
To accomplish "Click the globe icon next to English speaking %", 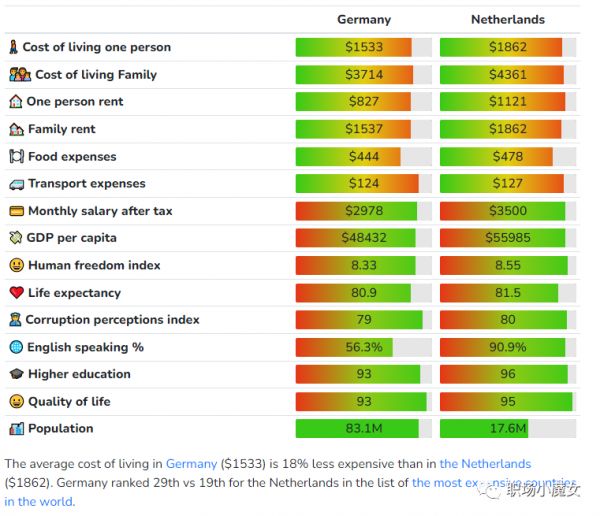I will [16, 347].
